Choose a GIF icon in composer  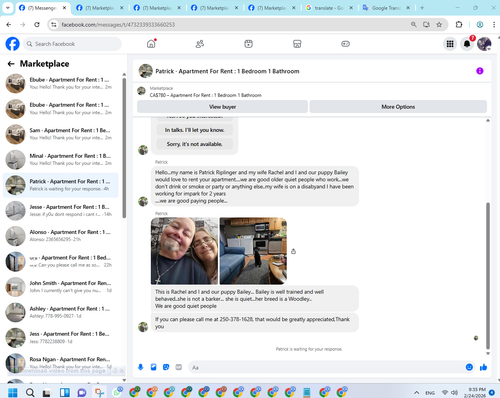click(x=179, y=367)
